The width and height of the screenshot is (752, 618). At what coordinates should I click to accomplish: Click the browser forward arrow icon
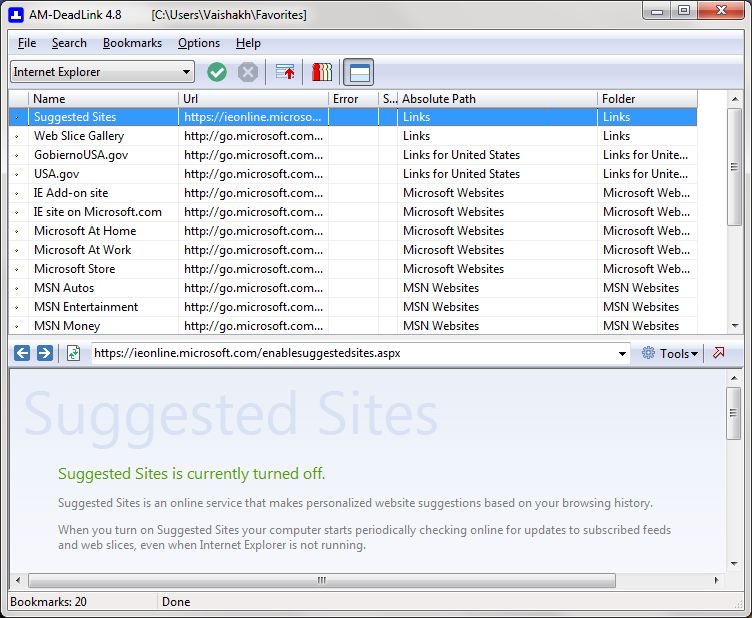click(45, 353)
